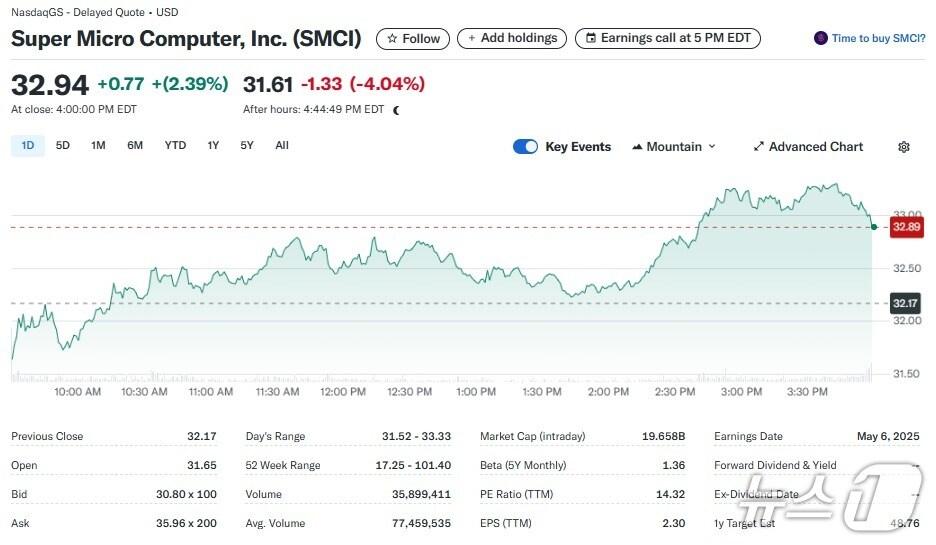Choose the YTD range tab
The width and height of the screenshot is (936, 545).
tap(175, 146)
